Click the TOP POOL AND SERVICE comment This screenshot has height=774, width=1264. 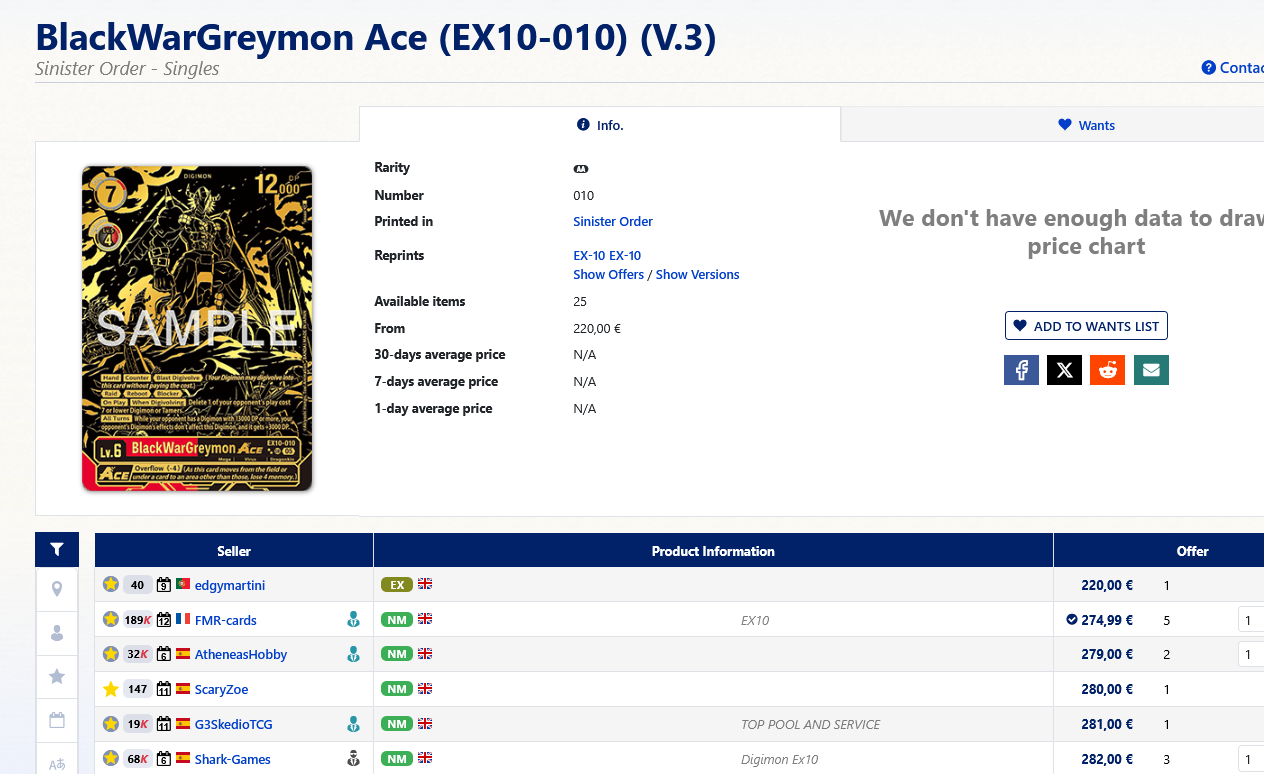point(811,724)
